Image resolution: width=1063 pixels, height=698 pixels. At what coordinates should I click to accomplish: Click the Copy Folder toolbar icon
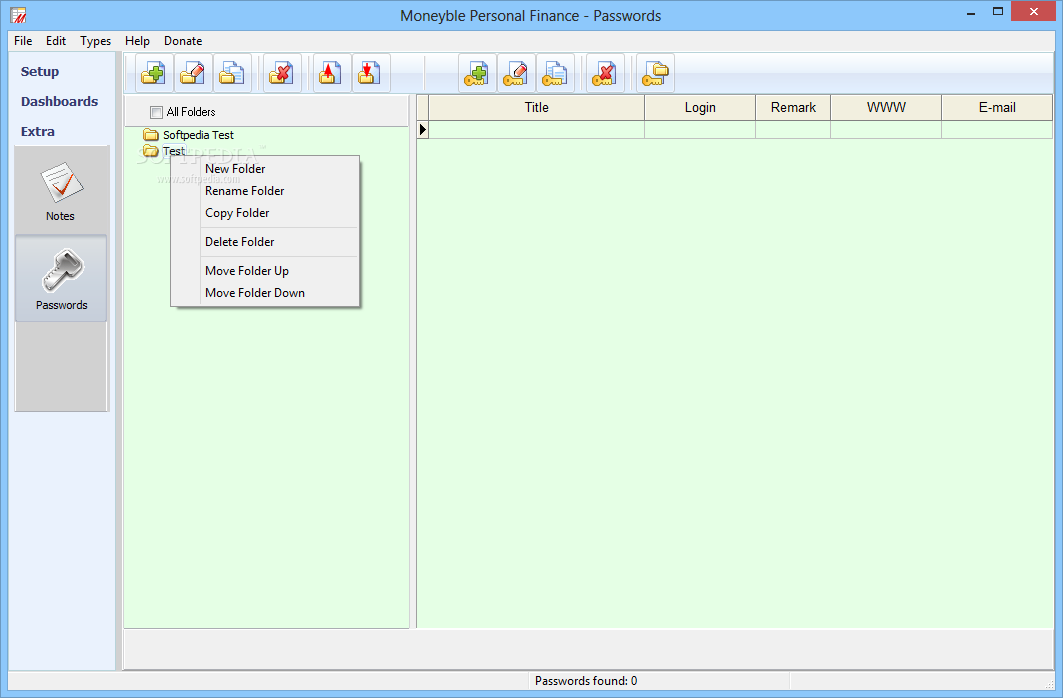coord(232,73)
